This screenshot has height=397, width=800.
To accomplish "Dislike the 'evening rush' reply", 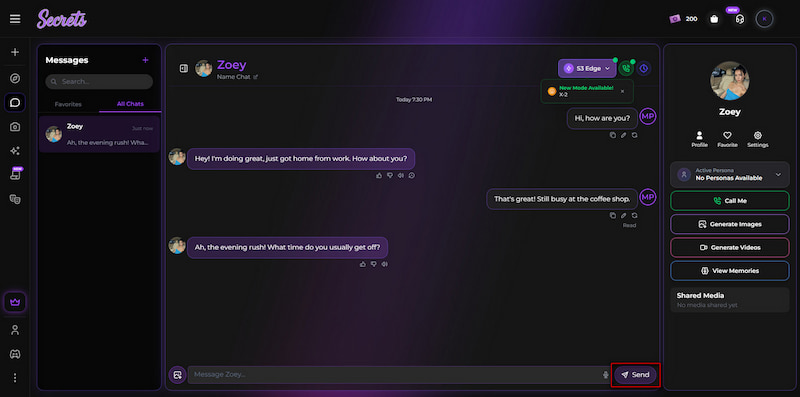I will coord(373,264).
